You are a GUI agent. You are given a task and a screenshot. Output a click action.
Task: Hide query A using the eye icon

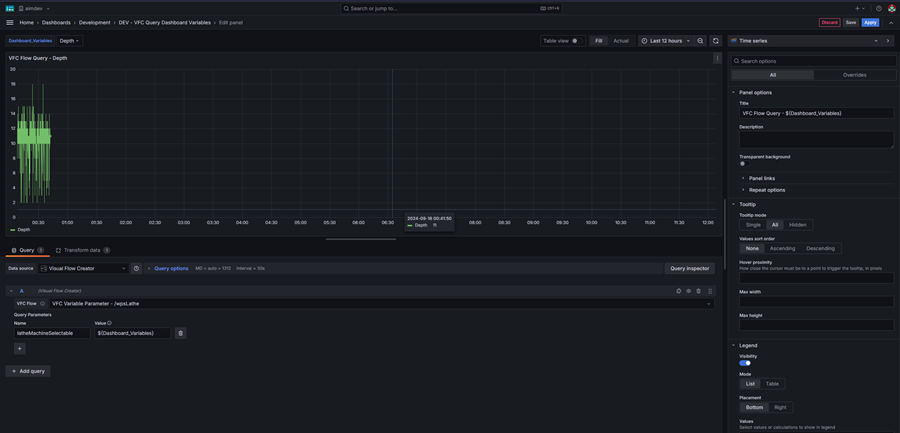click(689, 291)
